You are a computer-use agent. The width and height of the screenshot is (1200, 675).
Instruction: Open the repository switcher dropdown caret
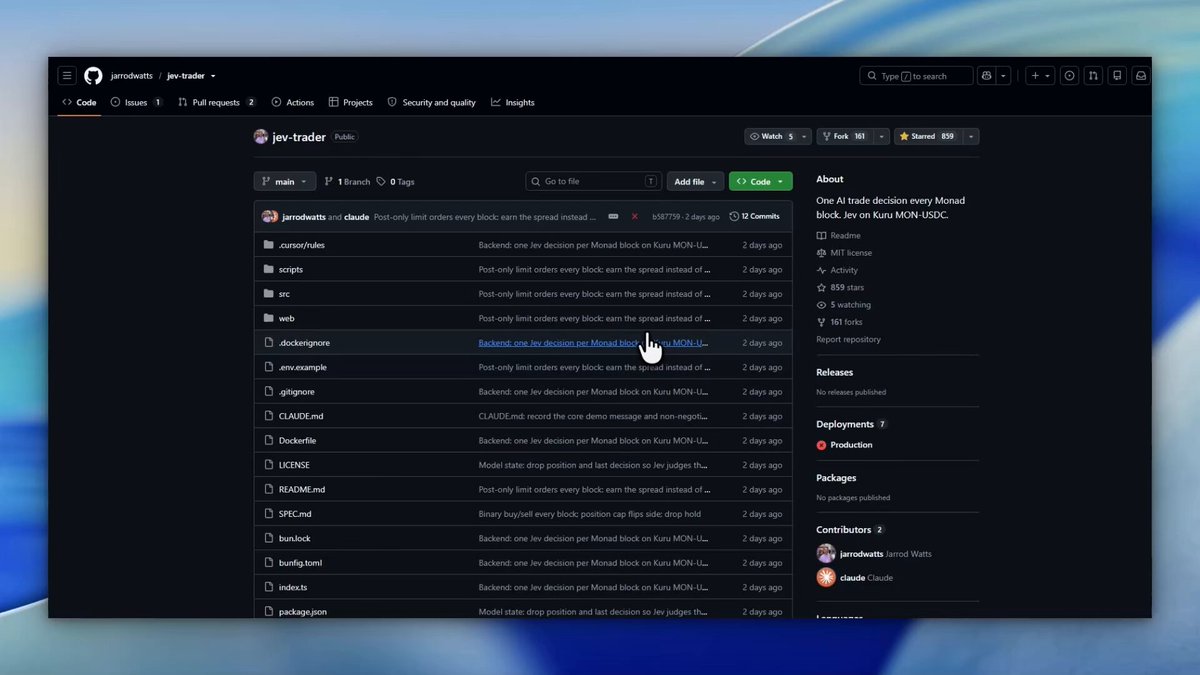click(x=213, y=76)
